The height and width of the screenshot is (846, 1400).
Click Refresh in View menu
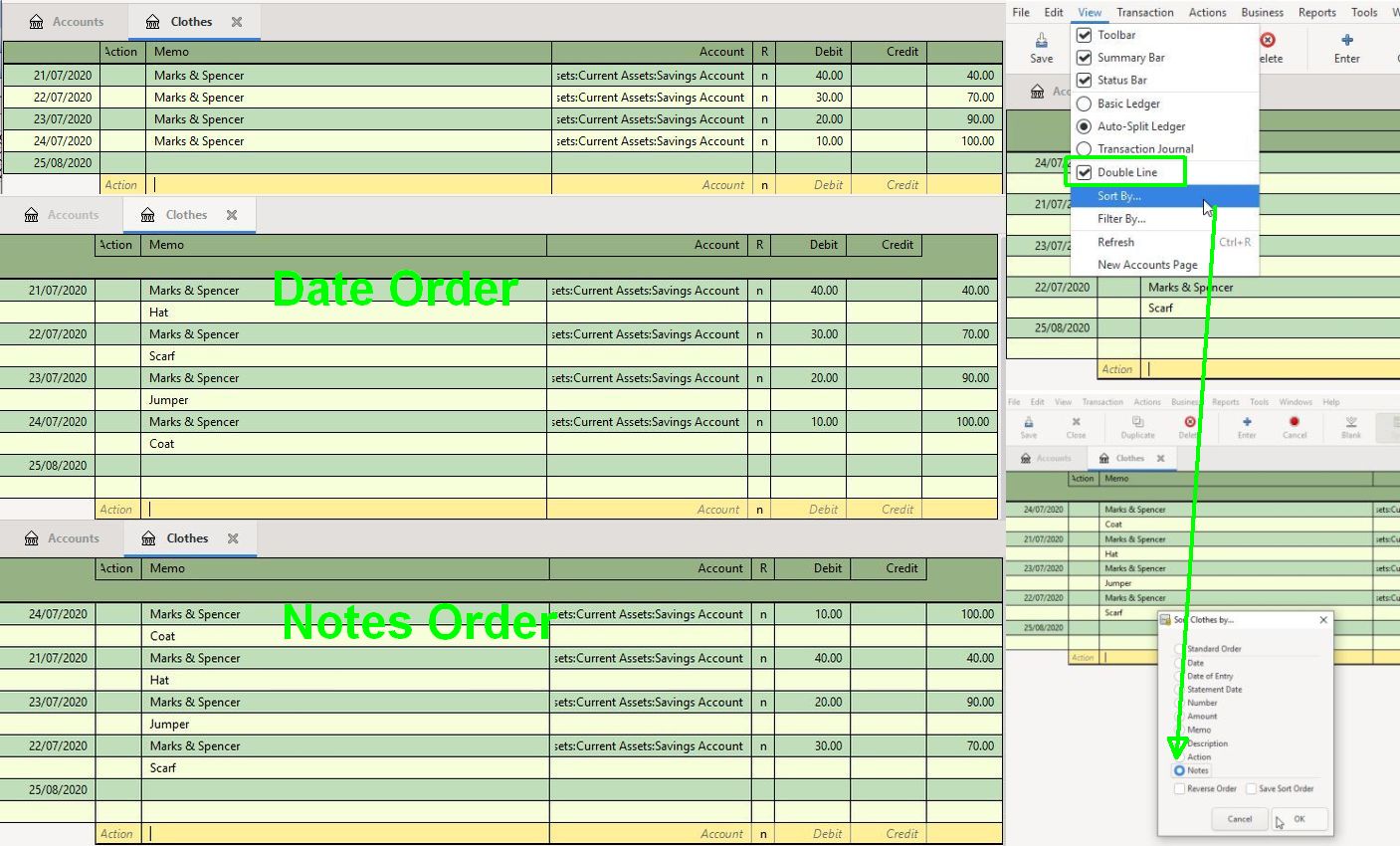coord(1164,242)
